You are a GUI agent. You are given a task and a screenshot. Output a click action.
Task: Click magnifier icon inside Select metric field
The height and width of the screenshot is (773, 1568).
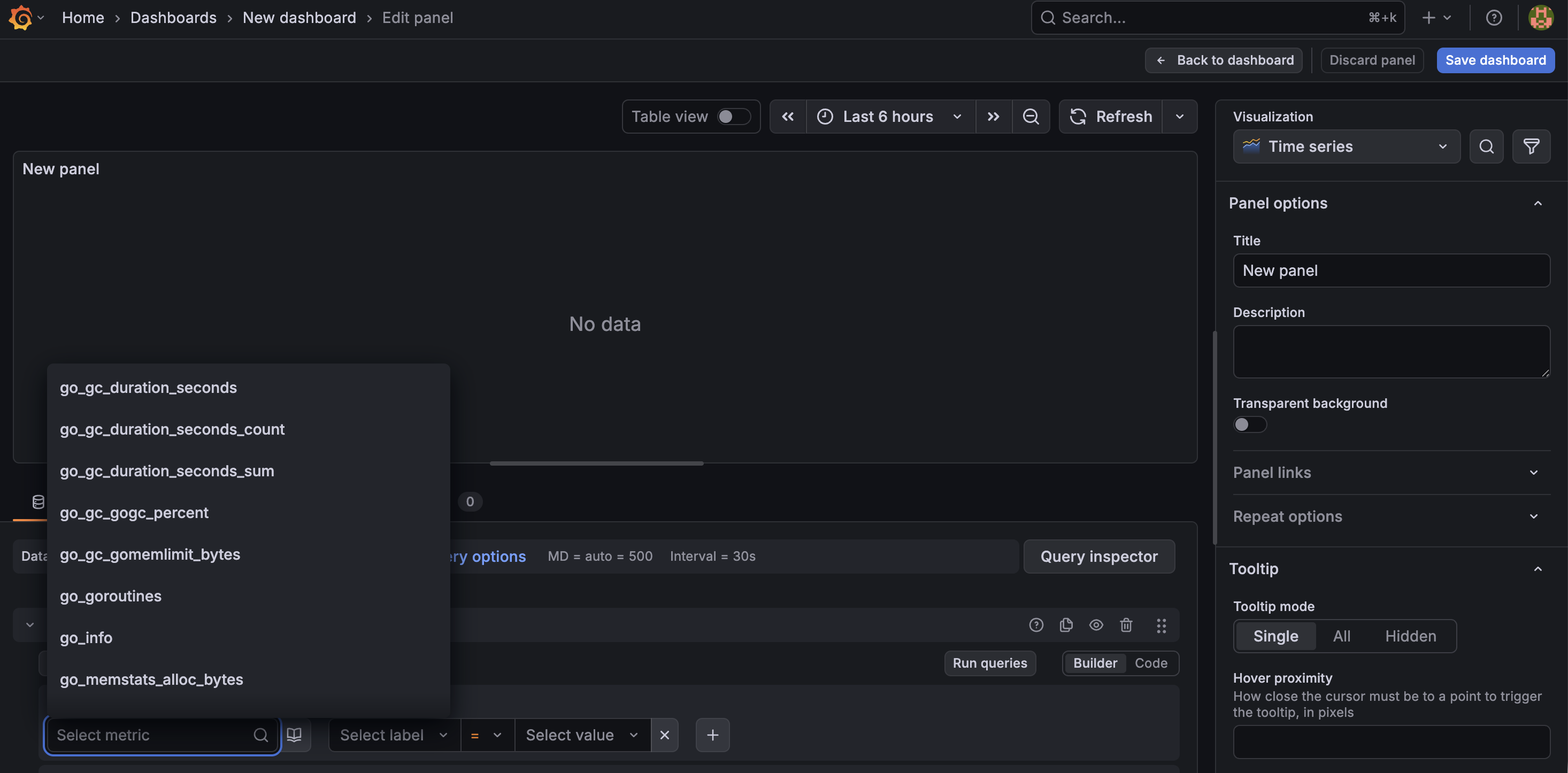pos(260,735)
